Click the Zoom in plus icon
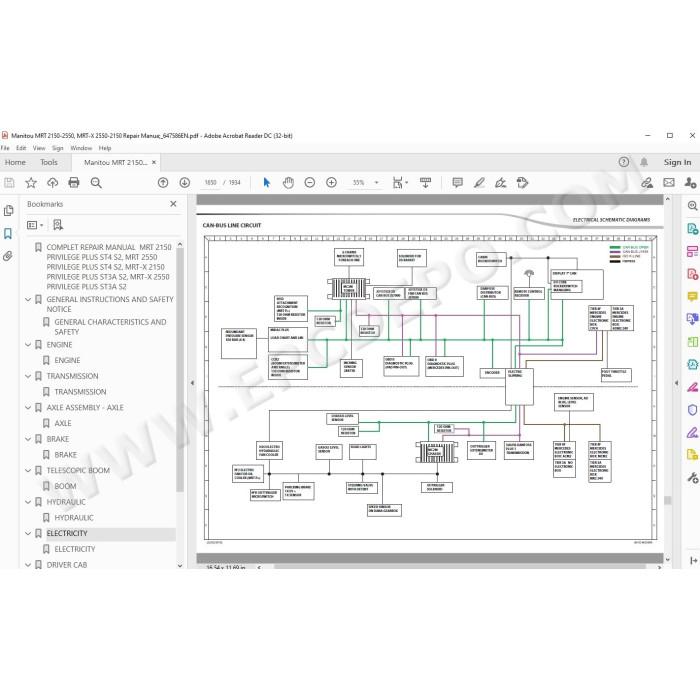This screenshot has height=700, width=700. coord(331,182)
